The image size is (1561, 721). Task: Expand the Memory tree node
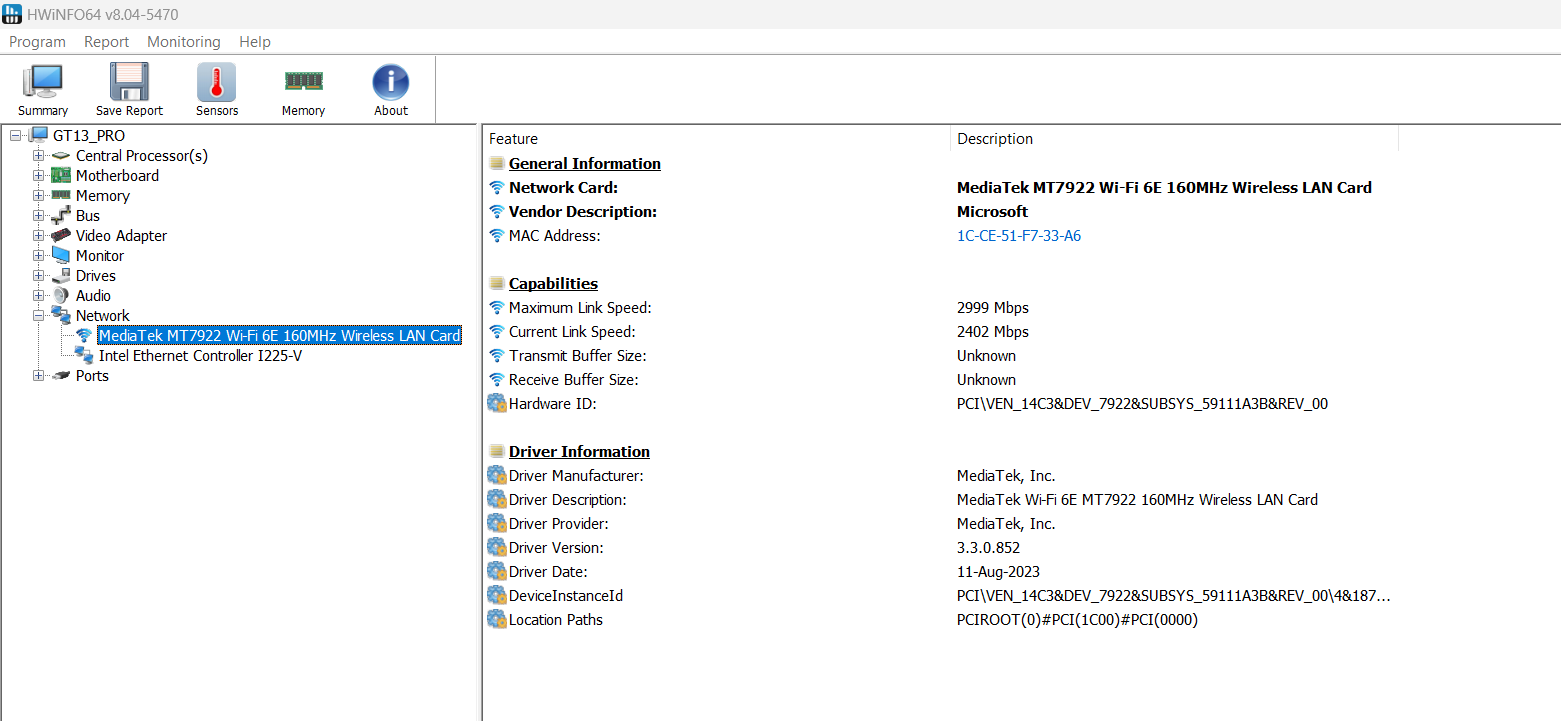38,195
